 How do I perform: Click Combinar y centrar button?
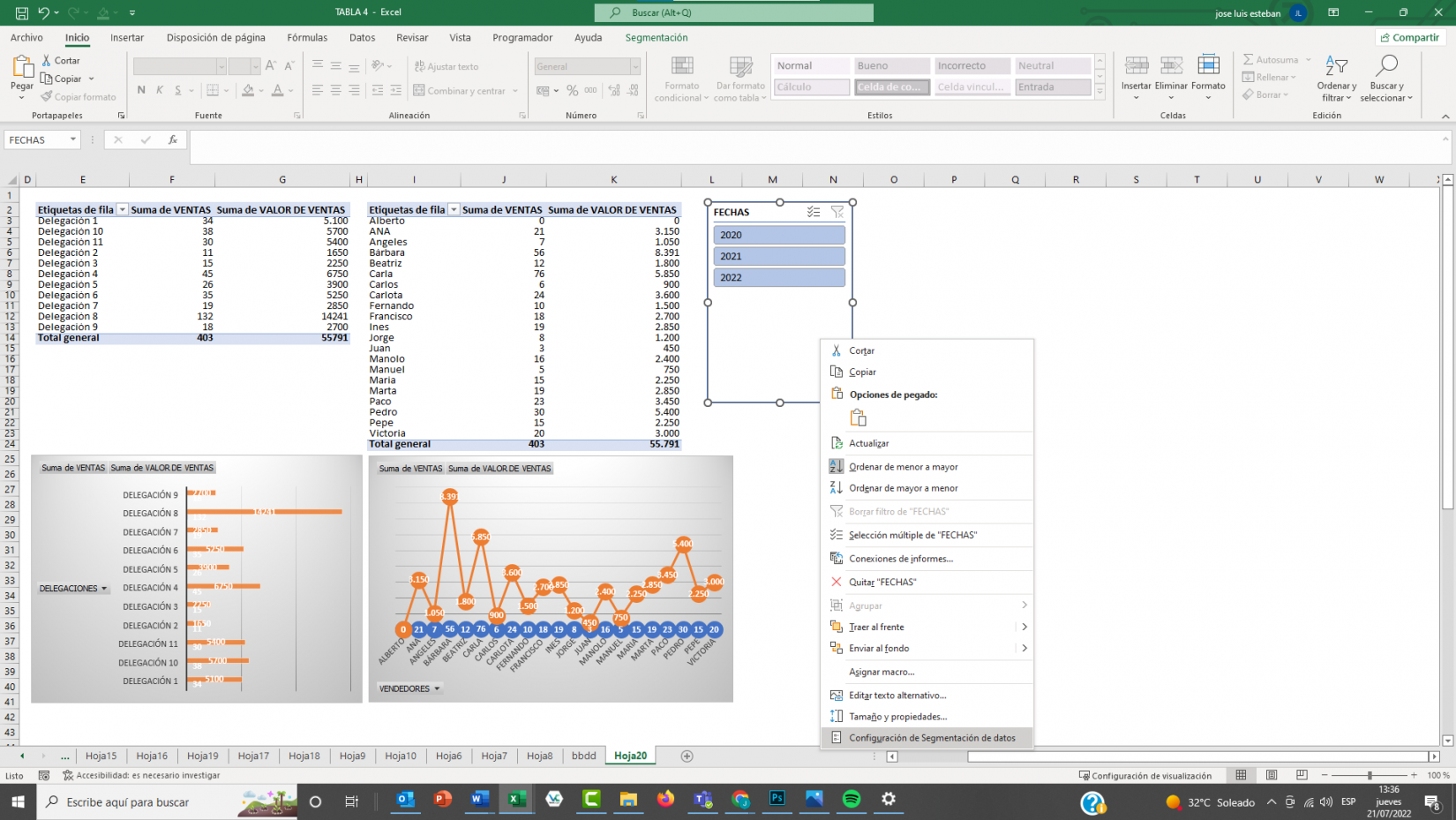coord(467,90)
